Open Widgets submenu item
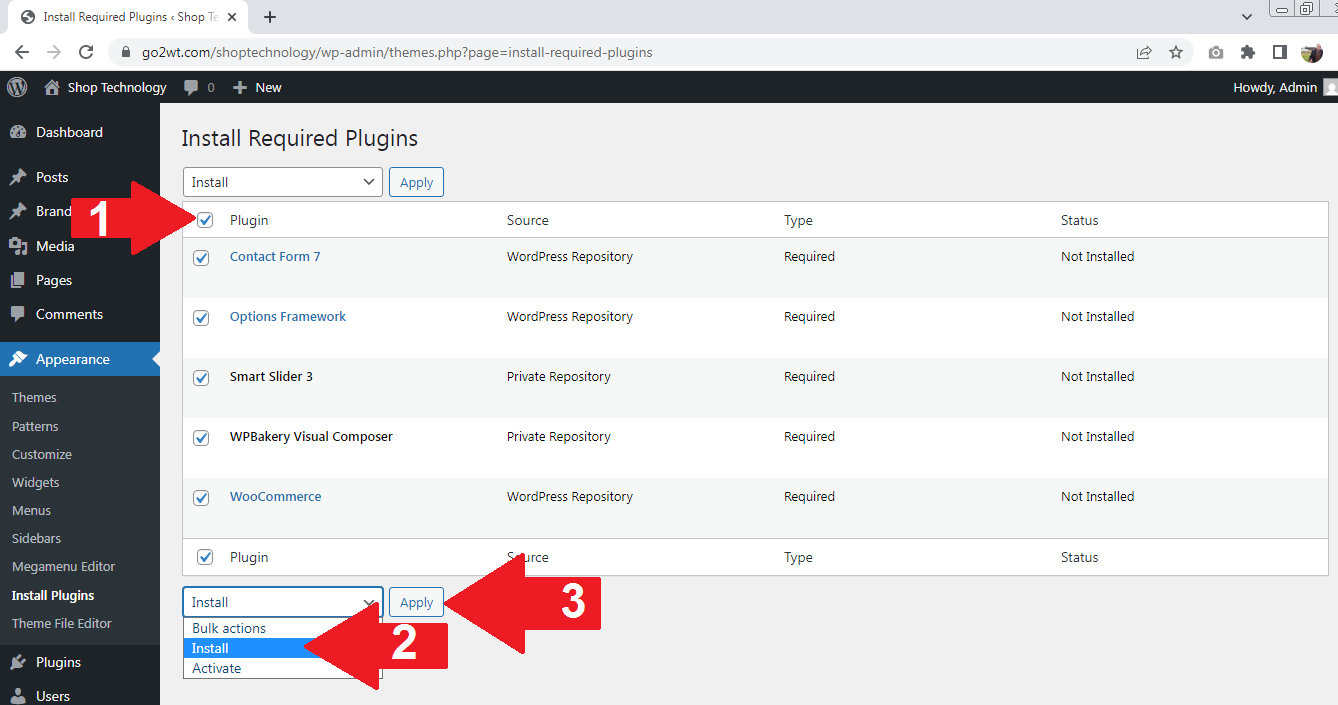 click(x=36, y=482)
